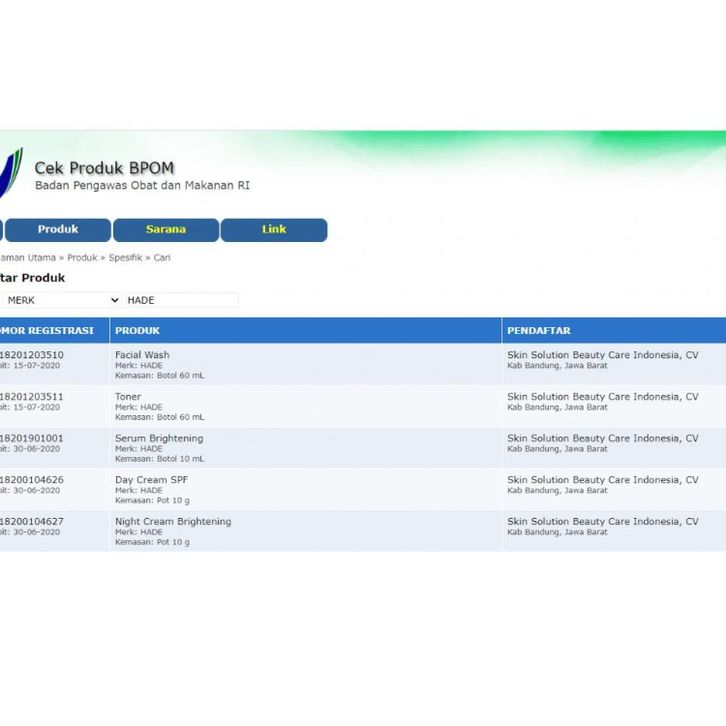Click the search field containing HADE
This screenshot has height=726, width=726.
(x=182, y=300)
